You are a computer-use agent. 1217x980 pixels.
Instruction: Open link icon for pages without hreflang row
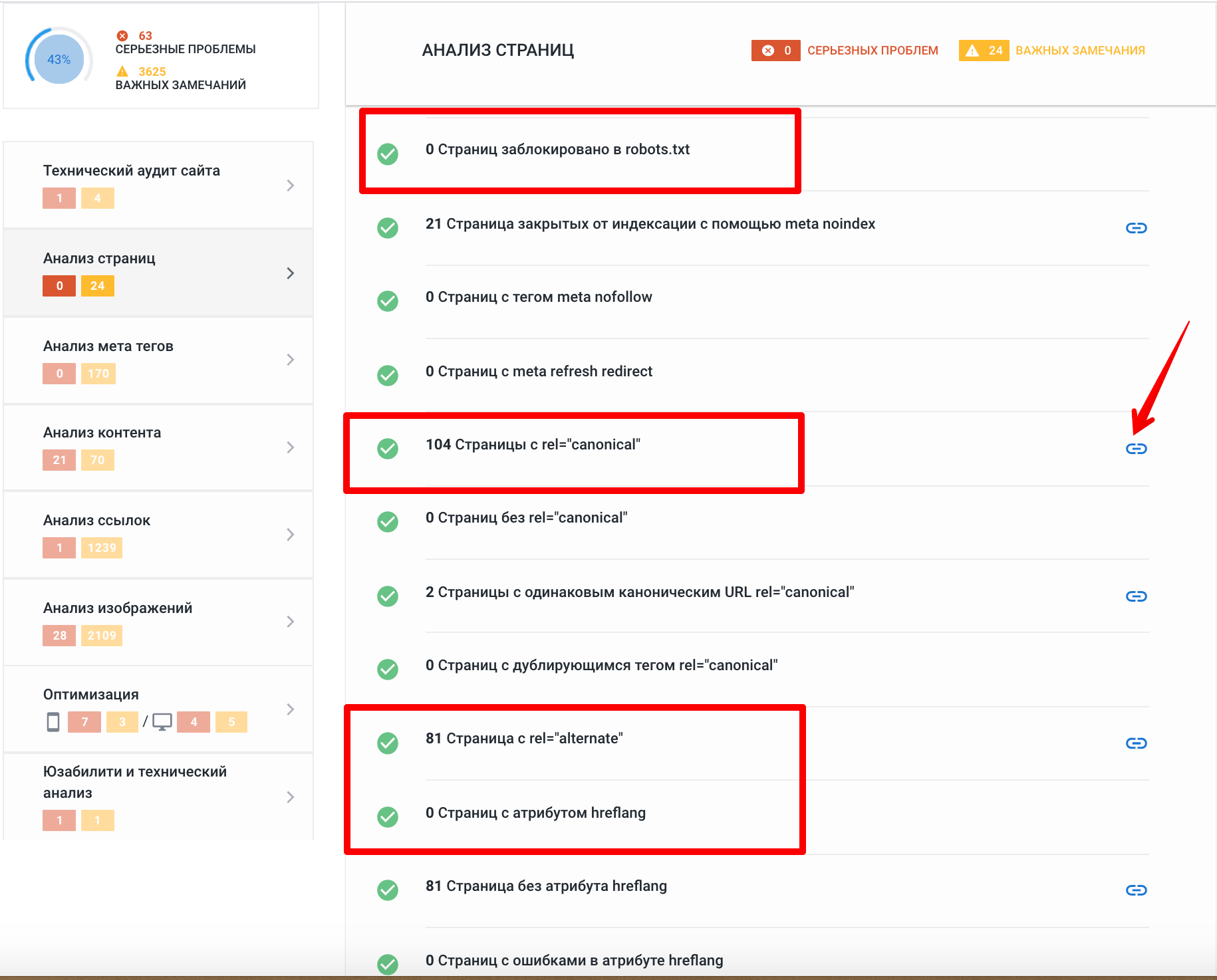pos(1136,890)
